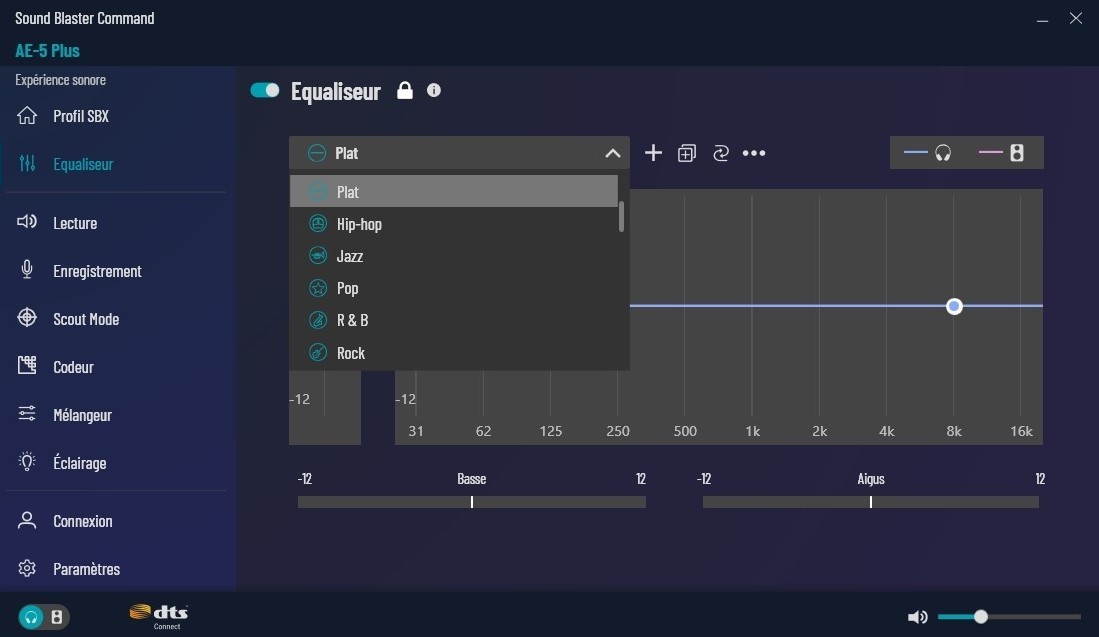The image size is (1099, 637).
Task: Open Profil SBX in sidebar
Action: click(x=116, y=116)
